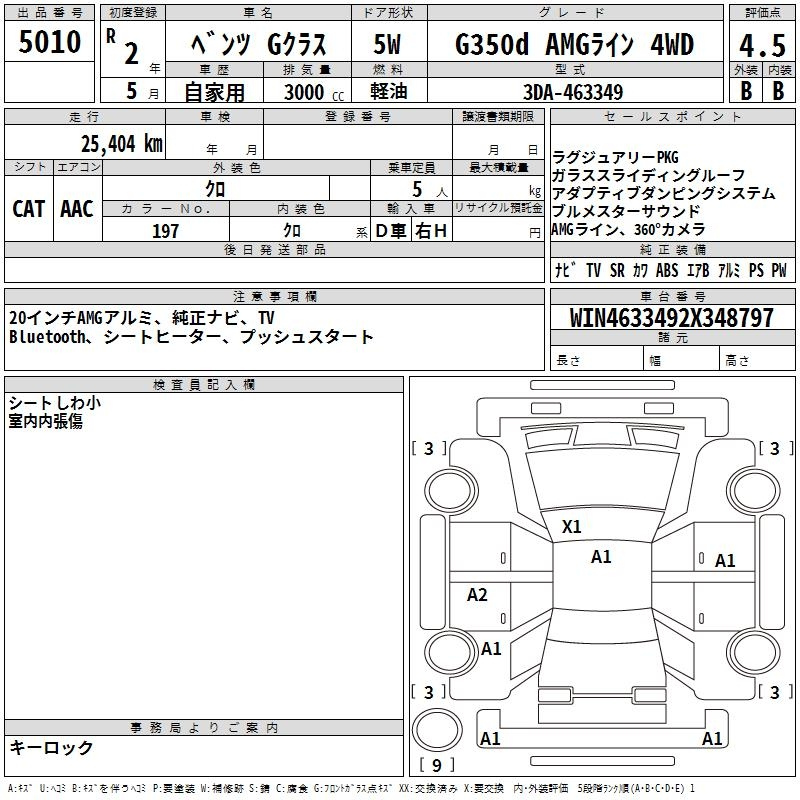Viewport: 800px width, 800px height.
Task: Click the A1 mark beside the right door
Action: point(725,561)
